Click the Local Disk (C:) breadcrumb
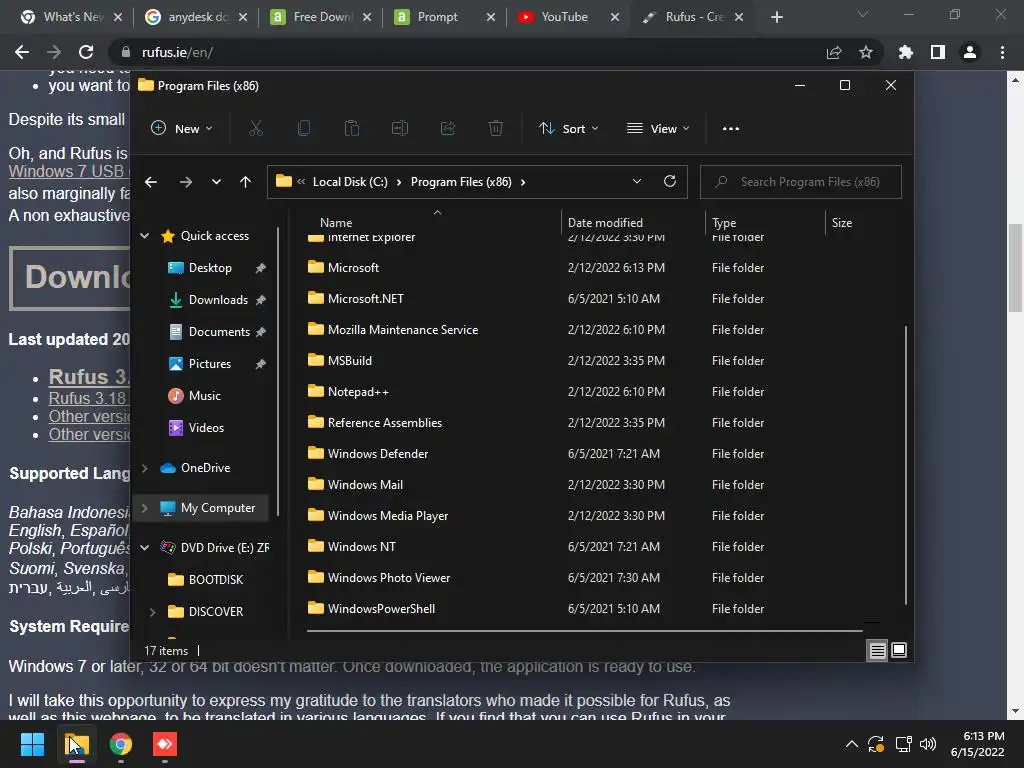The width and height of the screenshot is (1024, 768). (350, 182)
